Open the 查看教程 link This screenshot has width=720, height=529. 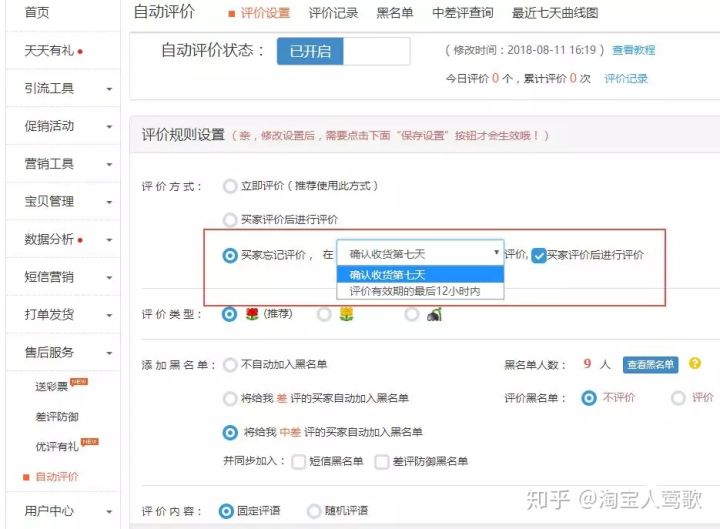[633, 50]
